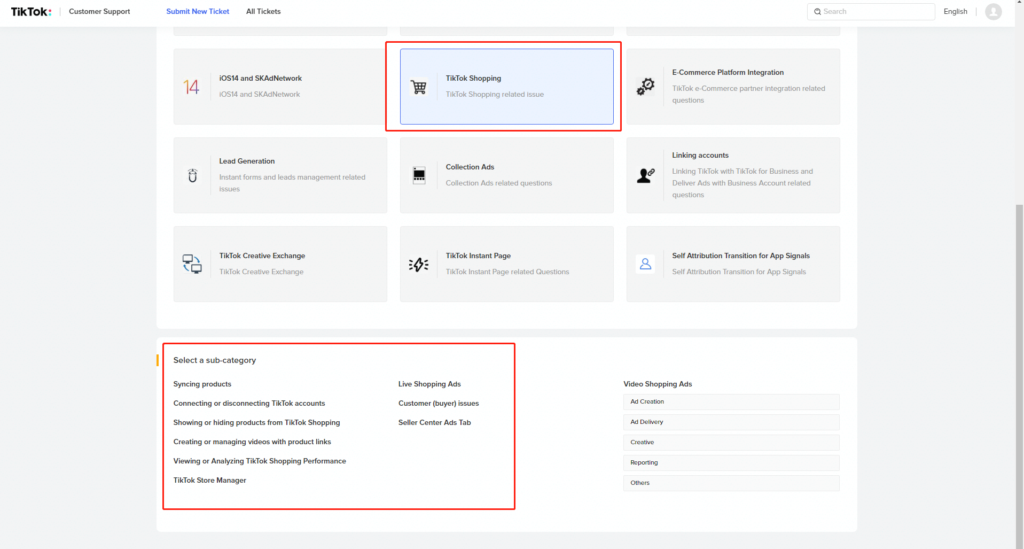Click the TikTok Instant Page lightning icon

(419, 264)
